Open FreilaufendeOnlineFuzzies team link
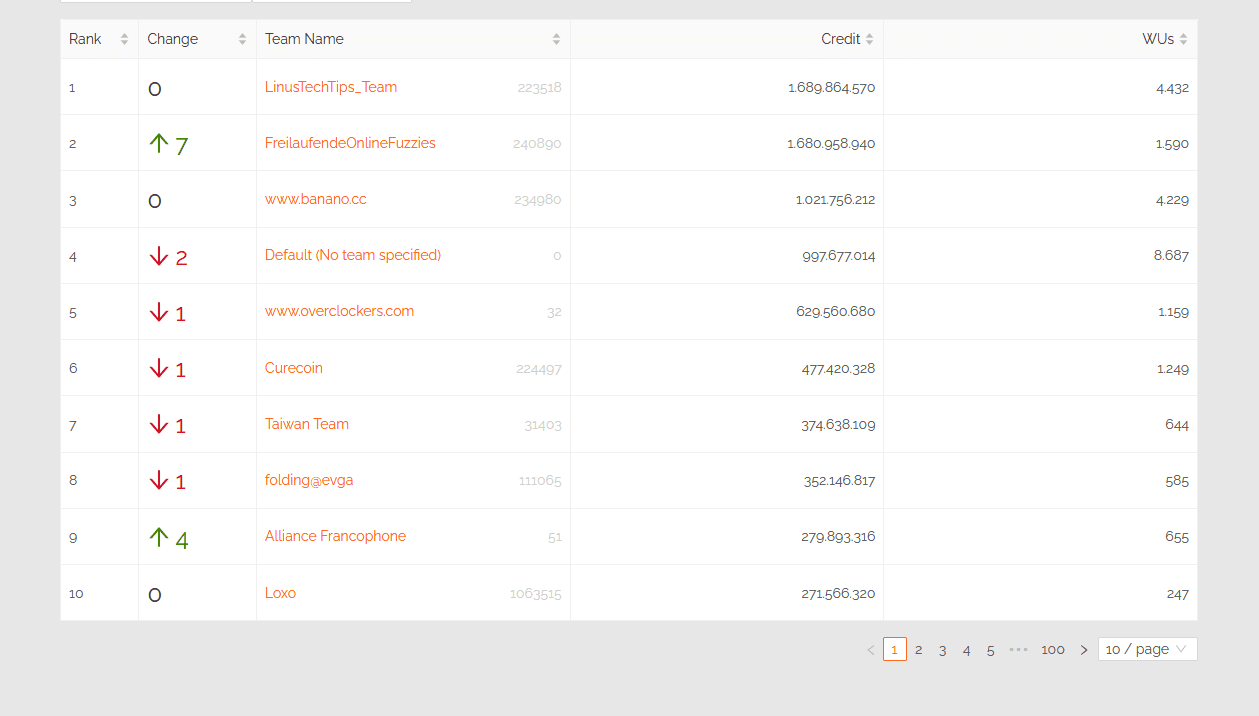This screenshot has height=716, width=1259. tap(350, 143)
